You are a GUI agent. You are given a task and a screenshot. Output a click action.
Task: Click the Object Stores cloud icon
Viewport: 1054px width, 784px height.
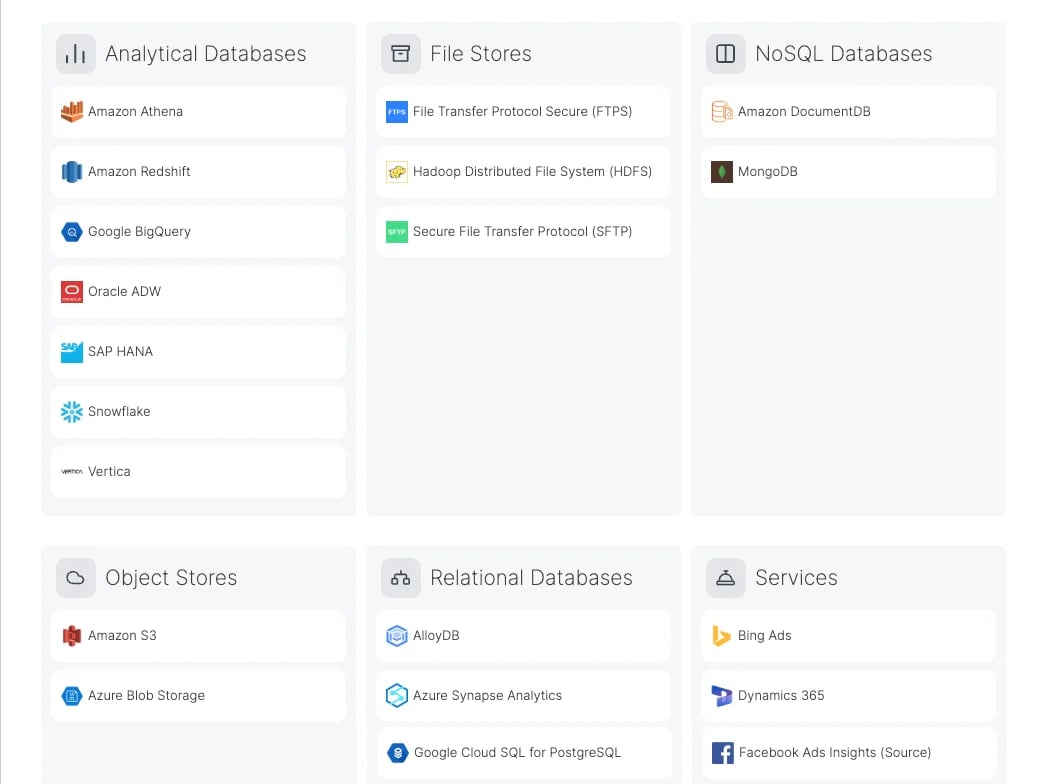tap(75, 578)
